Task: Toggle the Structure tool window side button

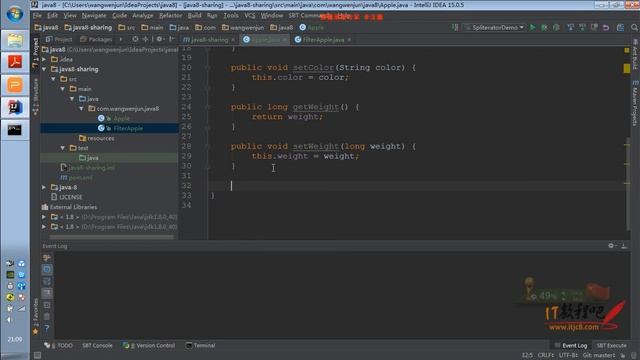Action: coord(36,97)
